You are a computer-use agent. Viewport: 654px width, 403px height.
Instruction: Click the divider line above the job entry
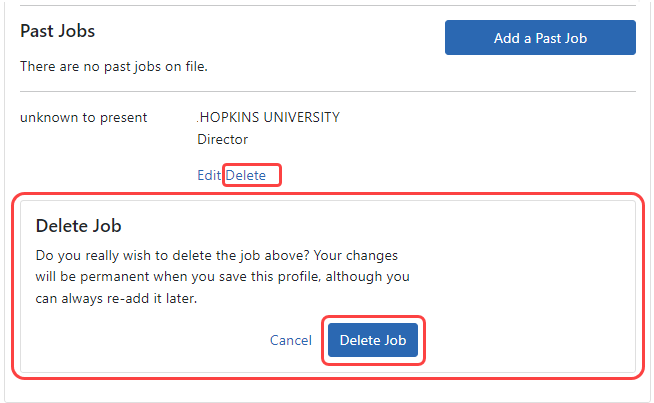pos(328,92)
